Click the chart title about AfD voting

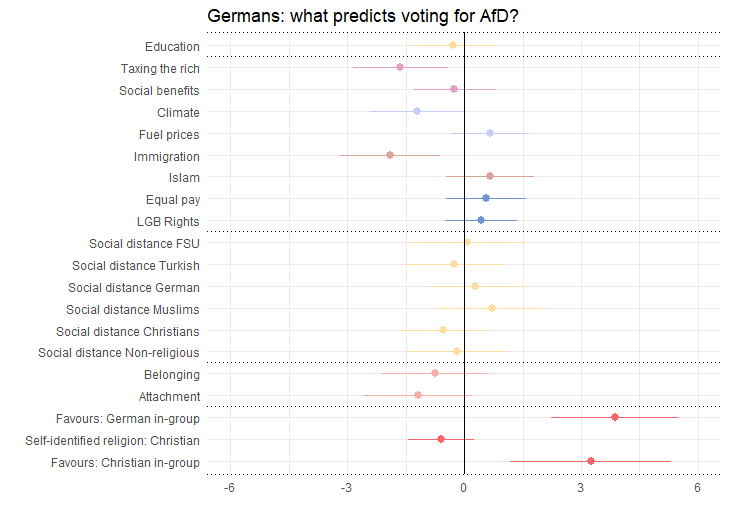tap(362, 16)
